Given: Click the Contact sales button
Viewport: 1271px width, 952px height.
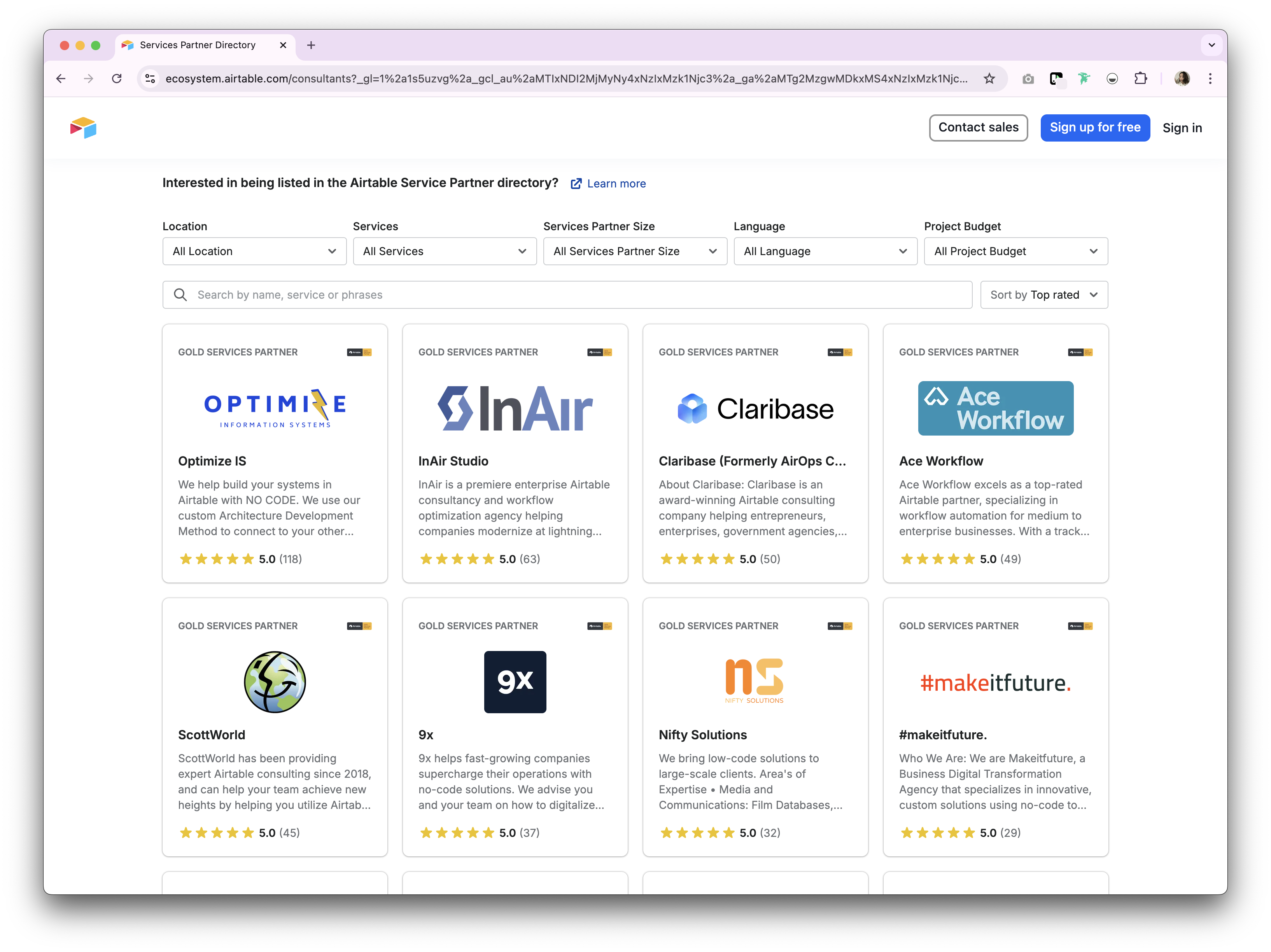Looking at the screenshot, I should point(978,128).
